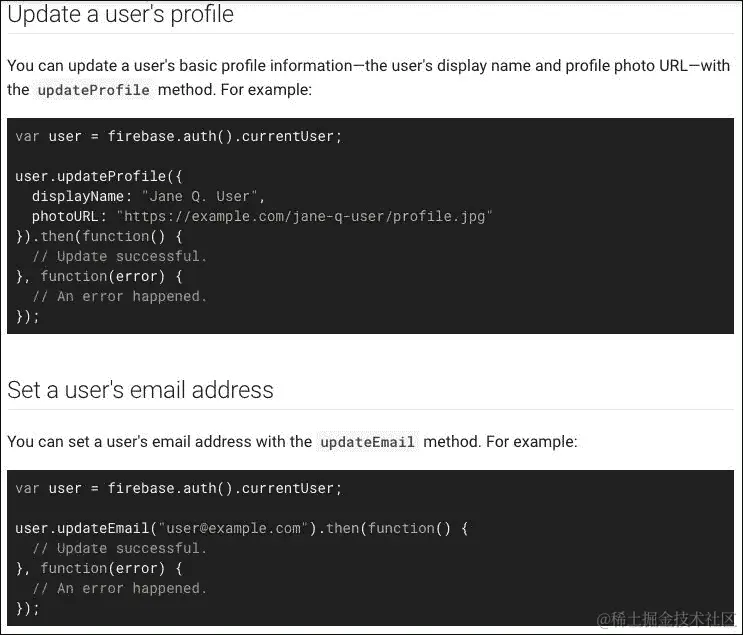The image size is (743, 635).
Task: Click "An error happened" comment in email code block
Action: point(119,588)
